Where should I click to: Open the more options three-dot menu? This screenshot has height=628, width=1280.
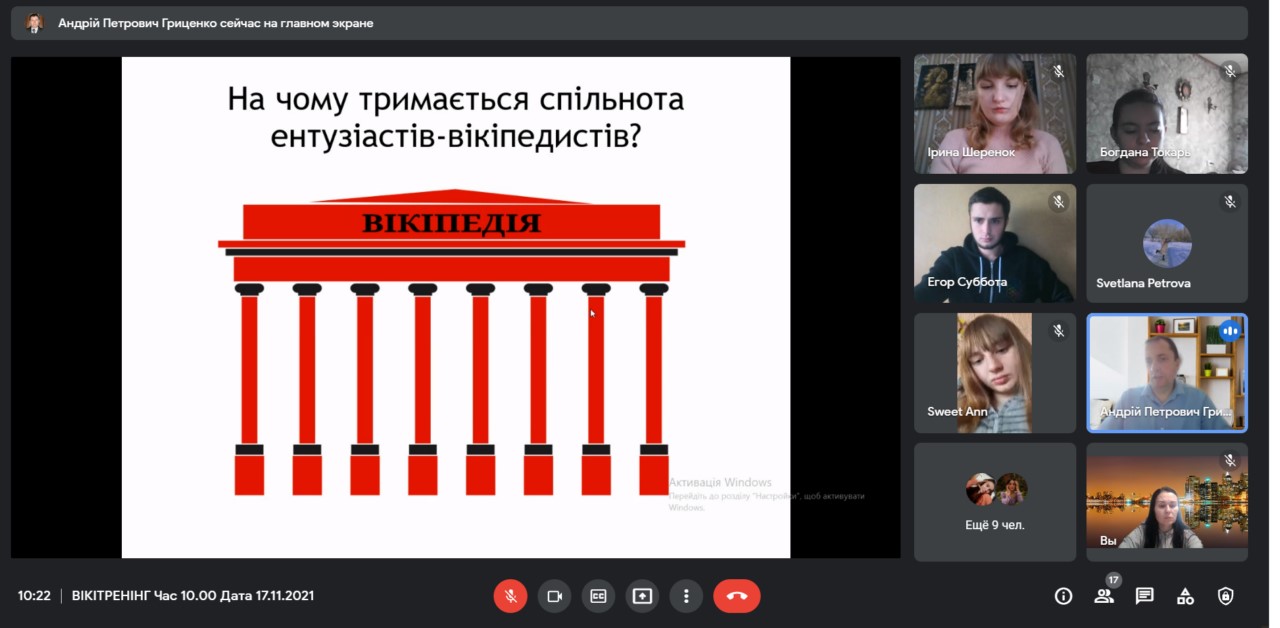[x=686, y=596]
